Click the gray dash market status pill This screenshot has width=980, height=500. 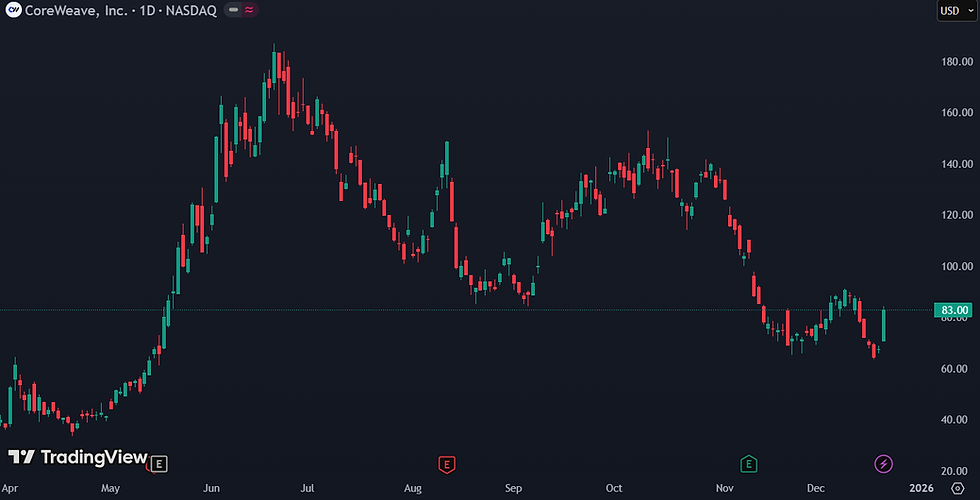click(x=233, y=10)
